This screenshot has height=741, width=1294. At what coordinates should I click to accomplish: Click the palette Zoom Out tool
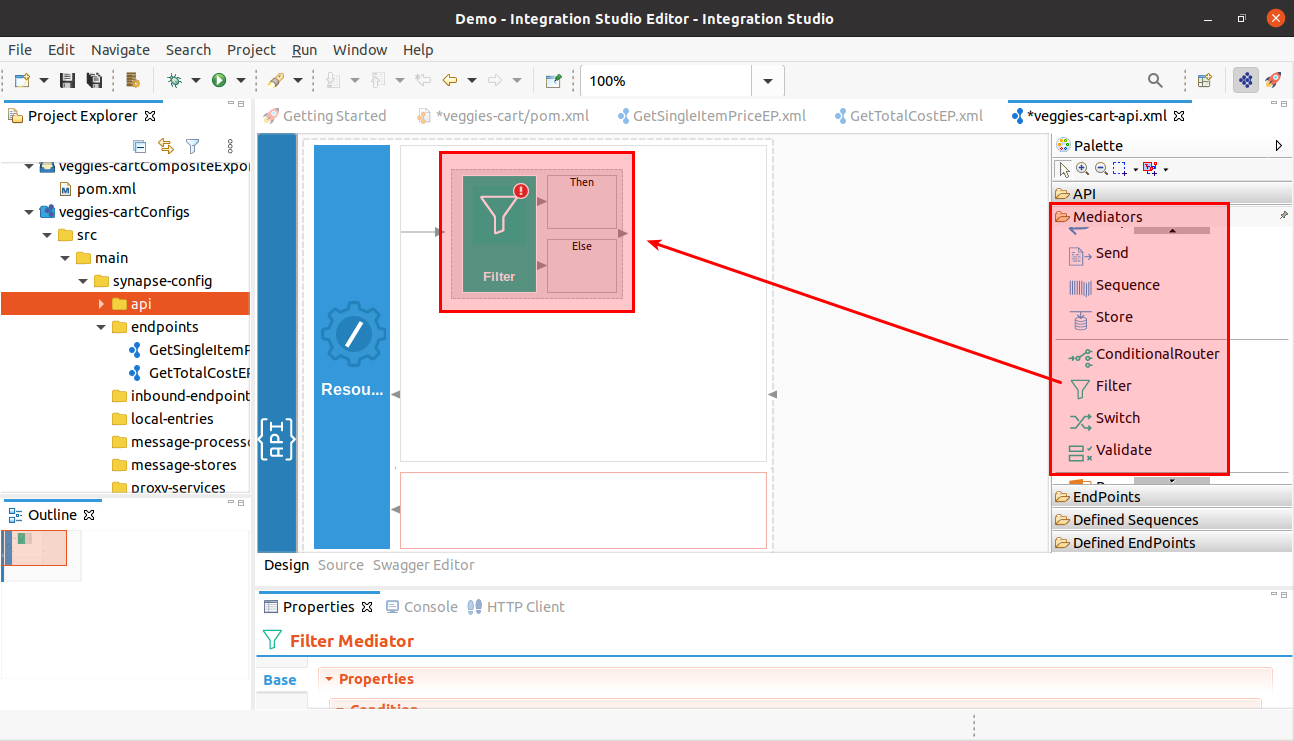click(1101, 169)
